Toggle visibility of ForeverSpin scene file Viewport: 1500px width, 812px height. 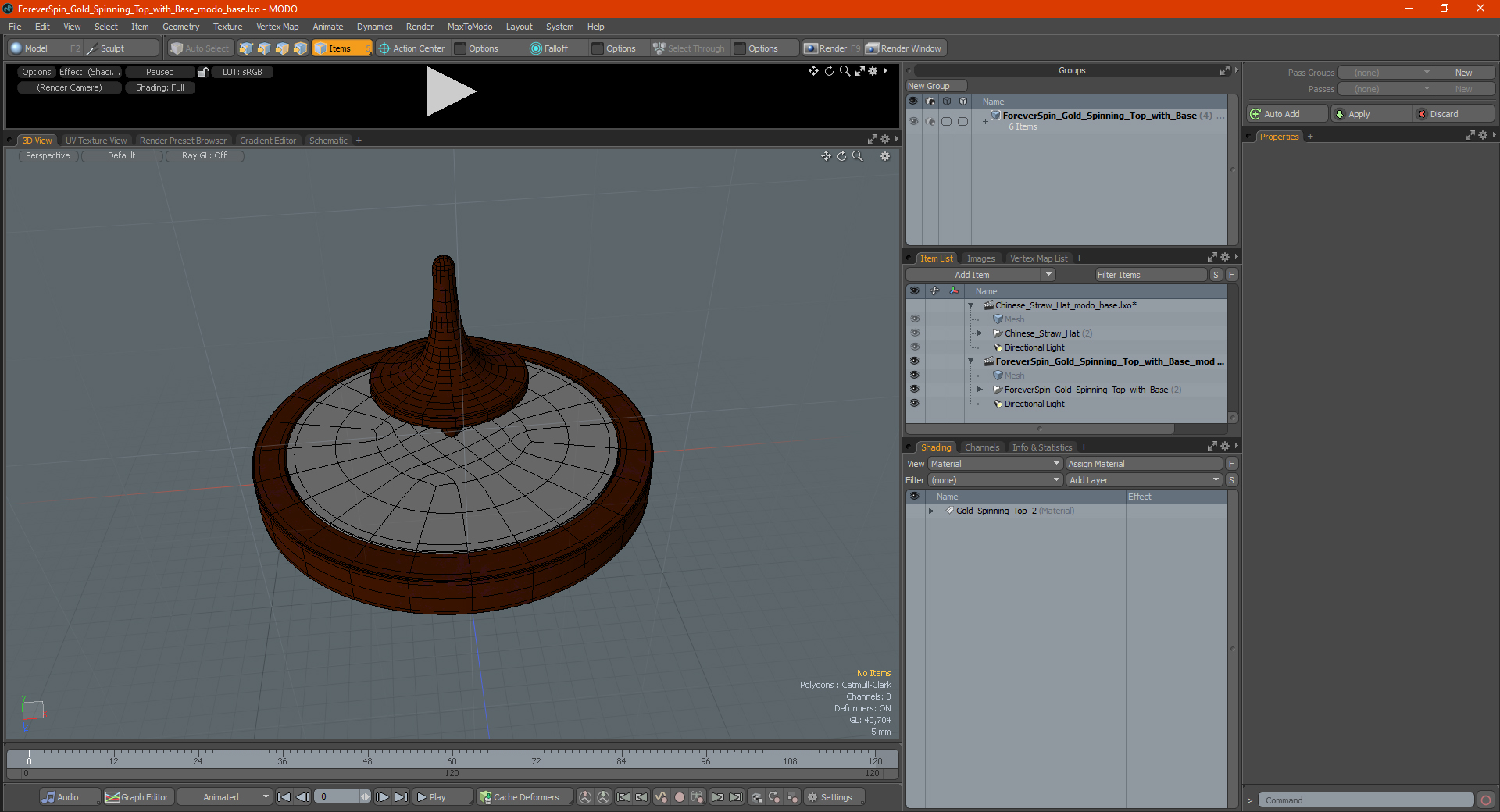click(914, 361)
